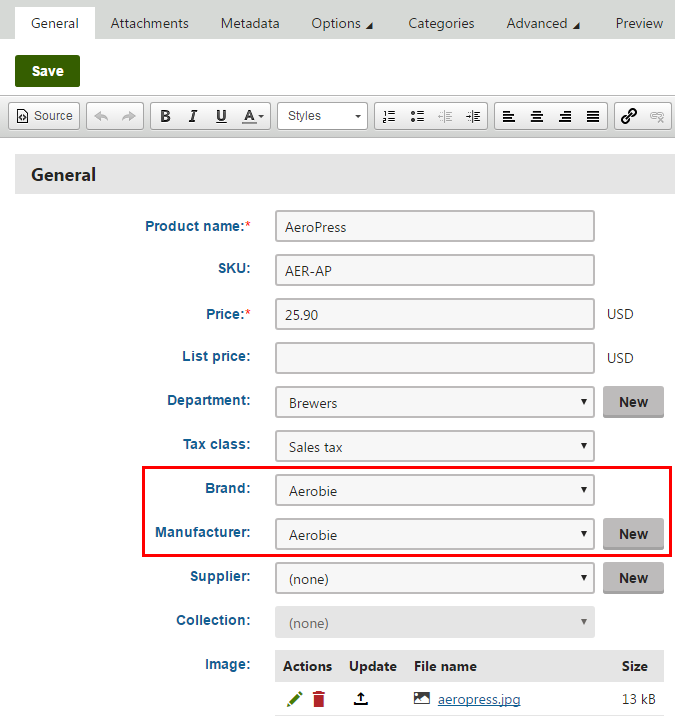Edit the aeropress.jpg image with pencil icon

(x=295, y=699)
